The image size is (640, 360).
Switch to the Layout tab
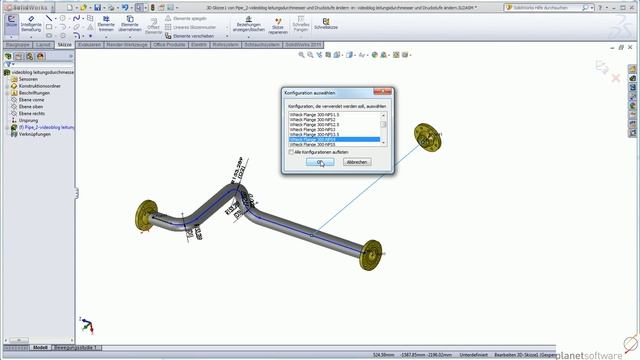pyautogui.click(x=43, y=44)
